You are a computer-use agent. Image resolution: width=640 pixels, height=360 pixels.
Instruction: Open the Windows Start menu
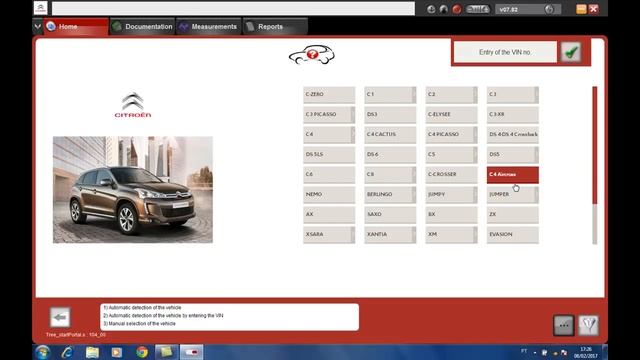point(42,352)
